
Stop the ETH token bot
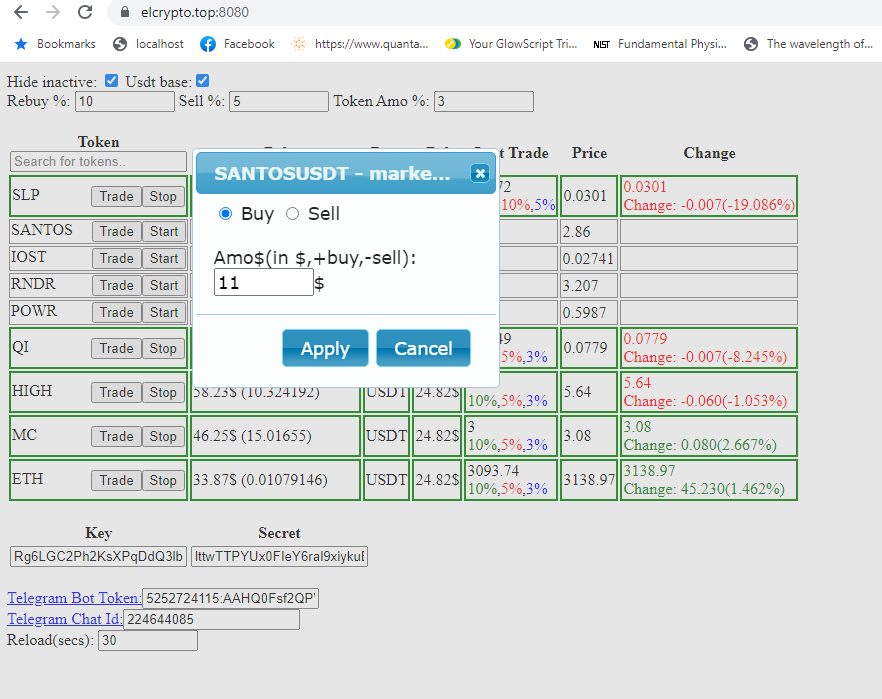point(163,480)
